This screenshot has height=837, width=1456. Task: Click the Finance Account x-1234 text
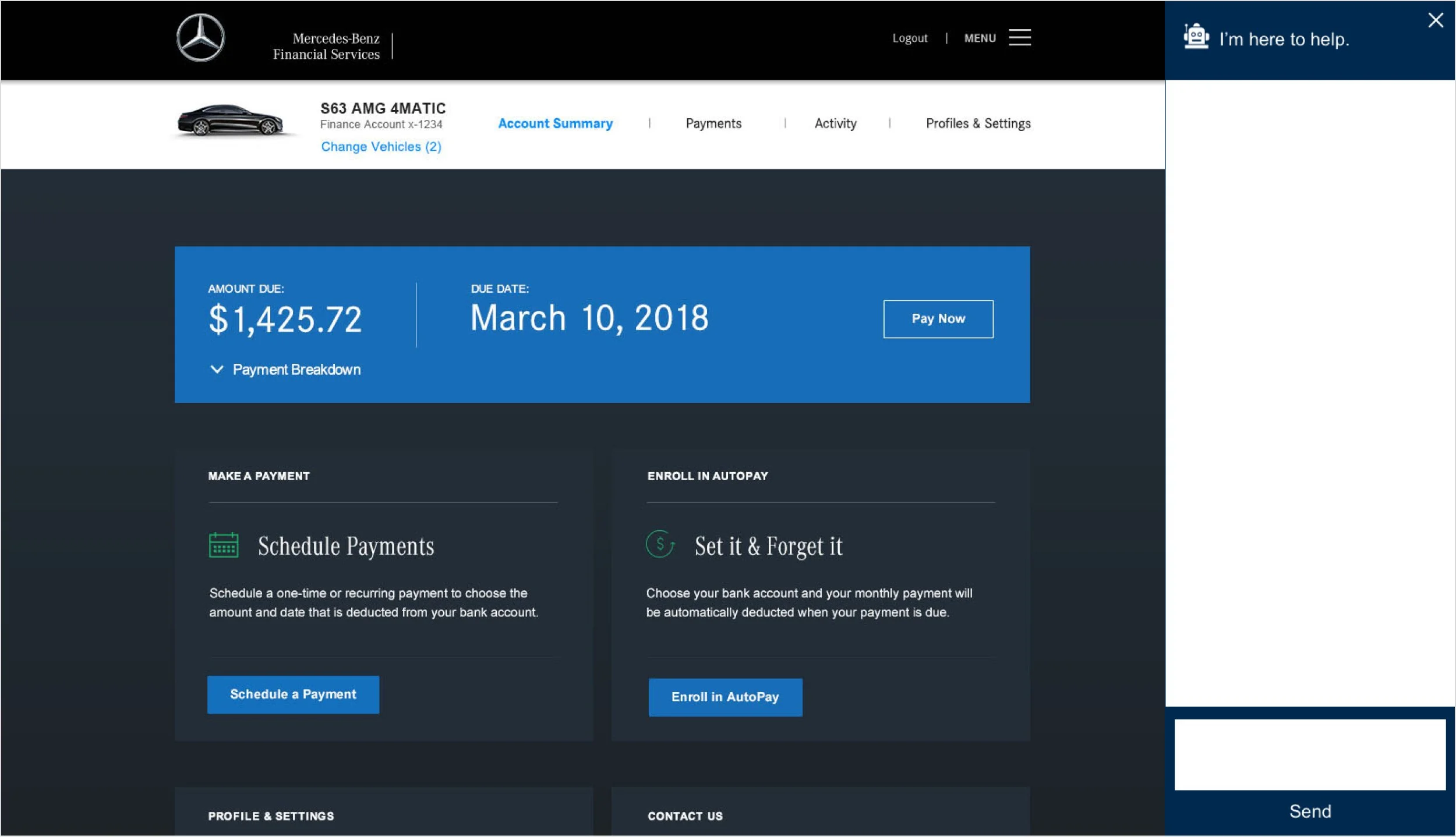(x=381, y=125)
